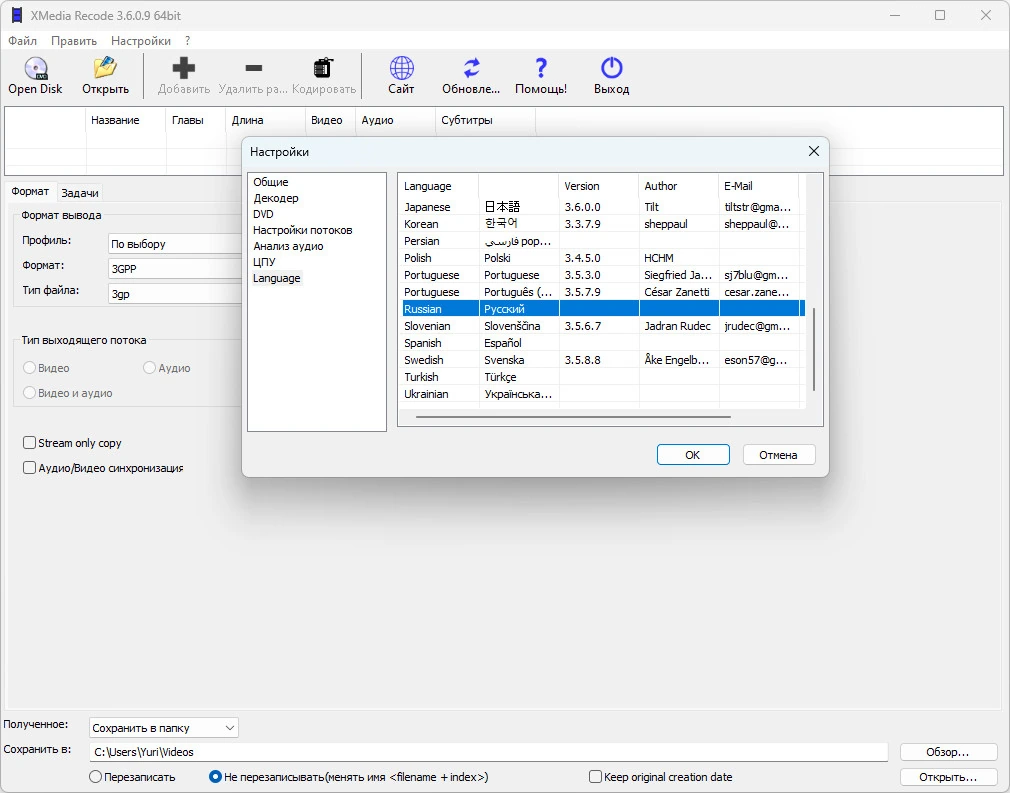Click the Название column header in file list
This screenshot has height=793, width=1010.
pos(126,120)
